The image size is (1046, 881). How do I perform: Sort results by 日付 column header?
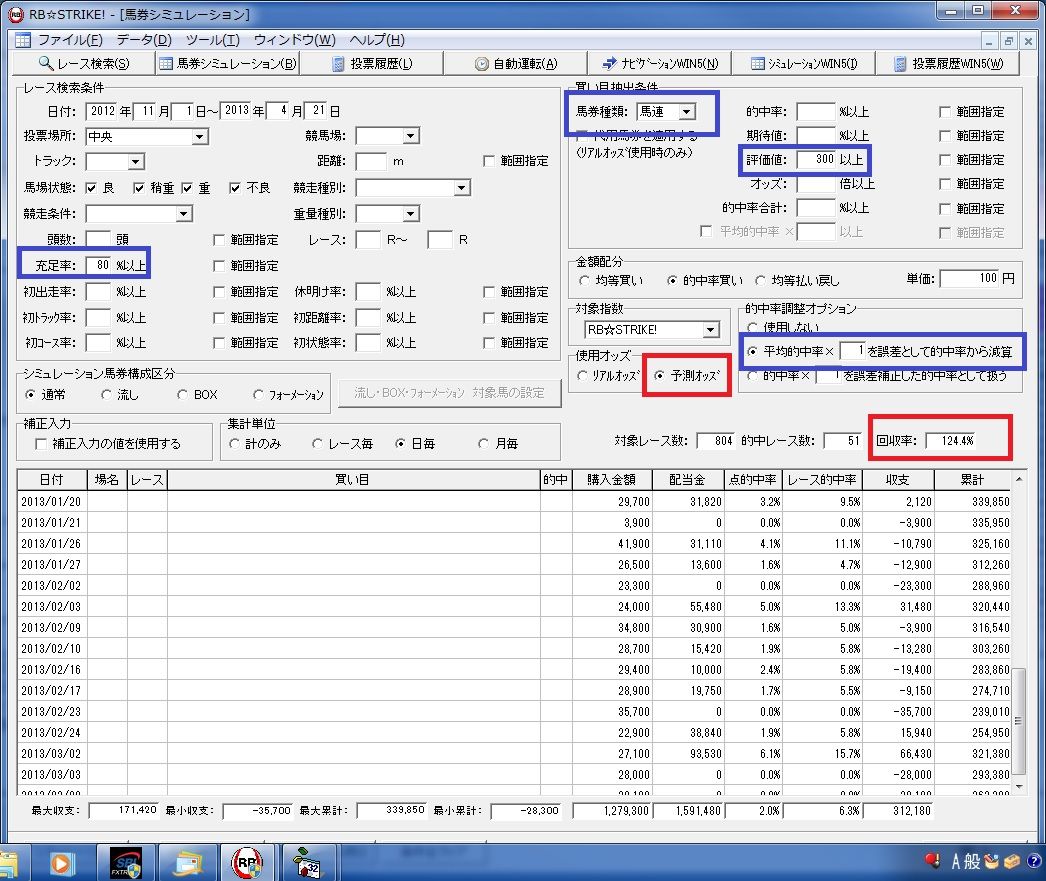click(x=52, y=480)
